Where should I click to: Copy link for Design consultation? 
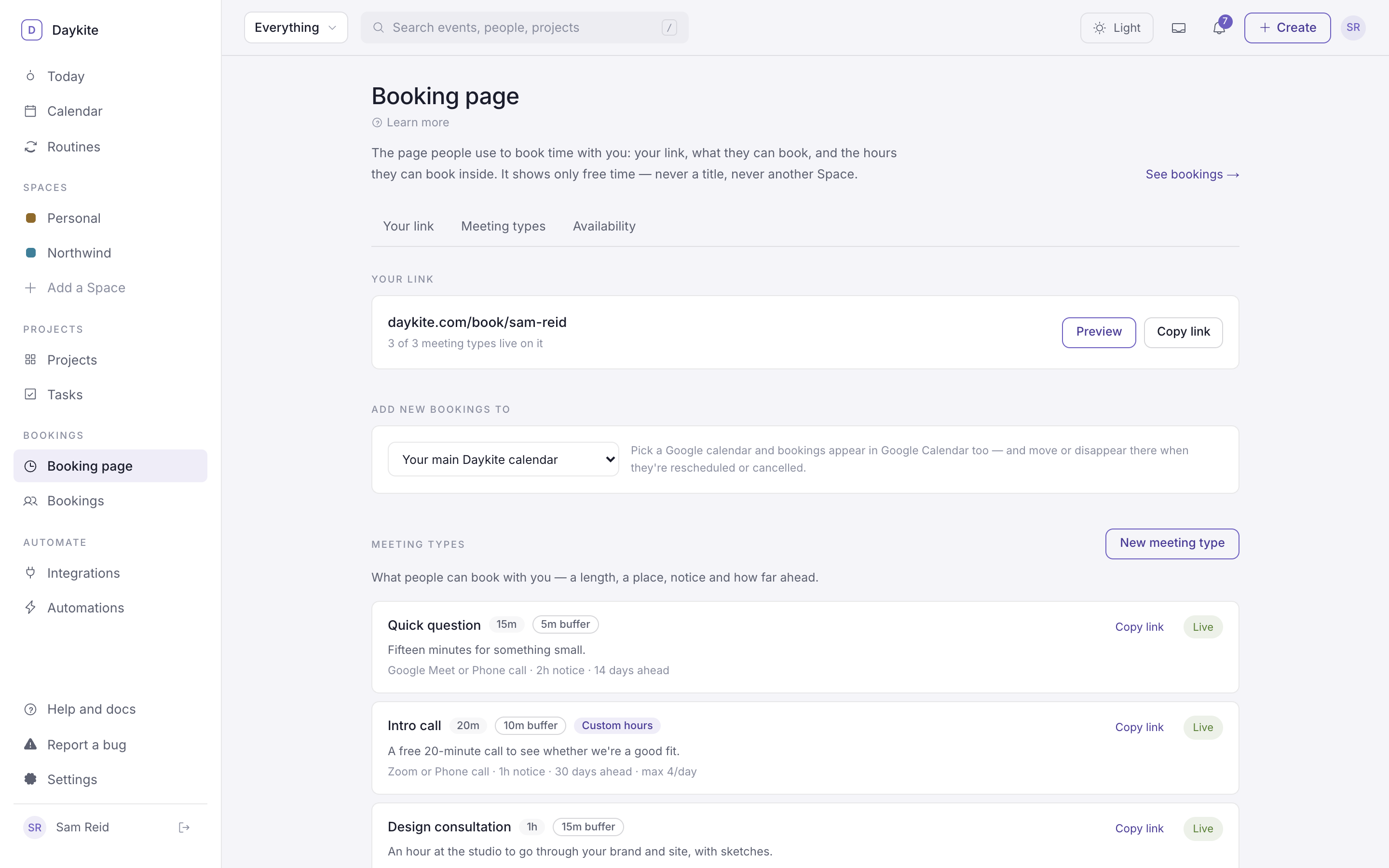pos(1139,828)
